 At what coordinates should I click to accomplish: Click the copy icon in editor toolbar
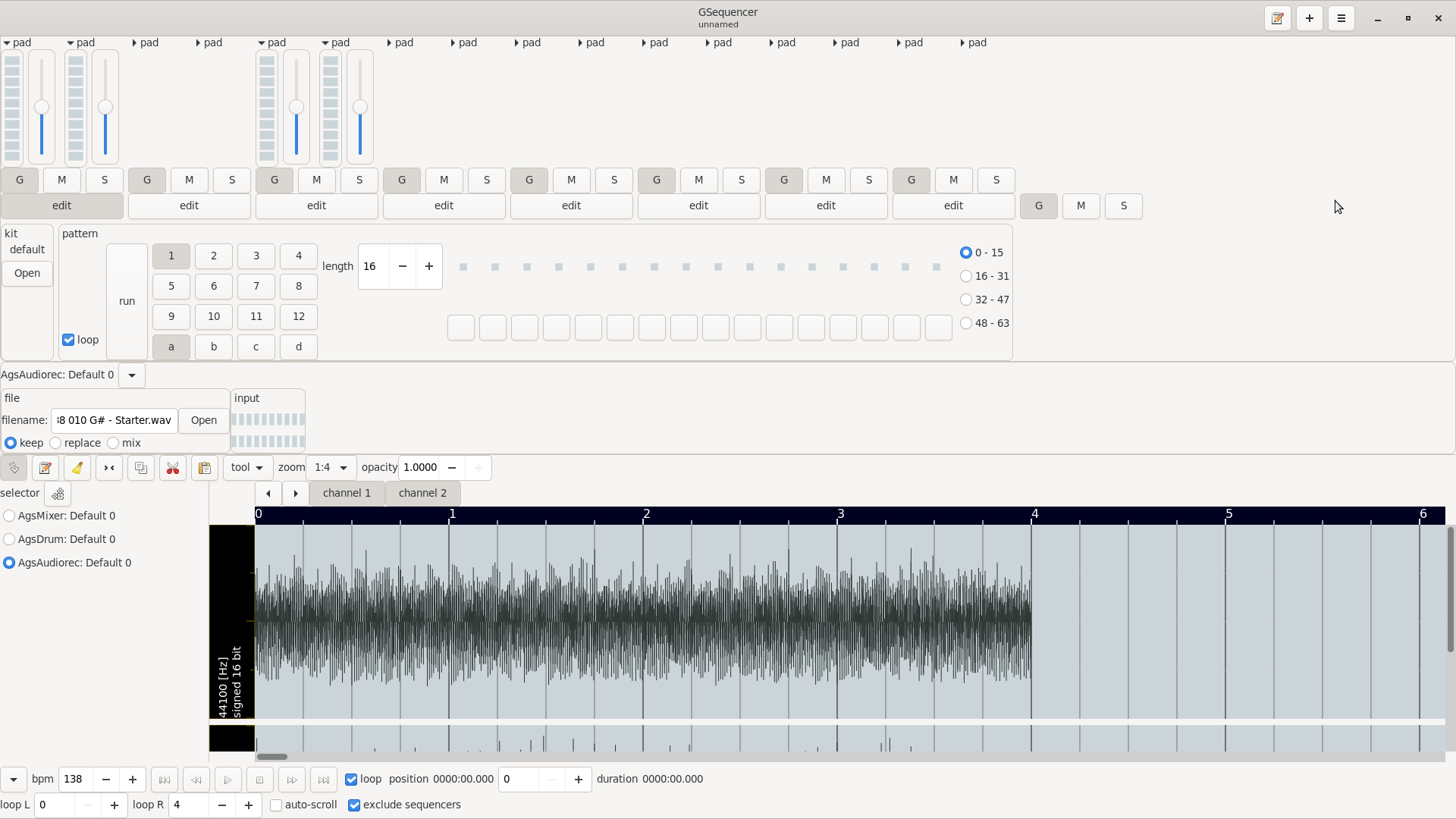click(141, 468)
